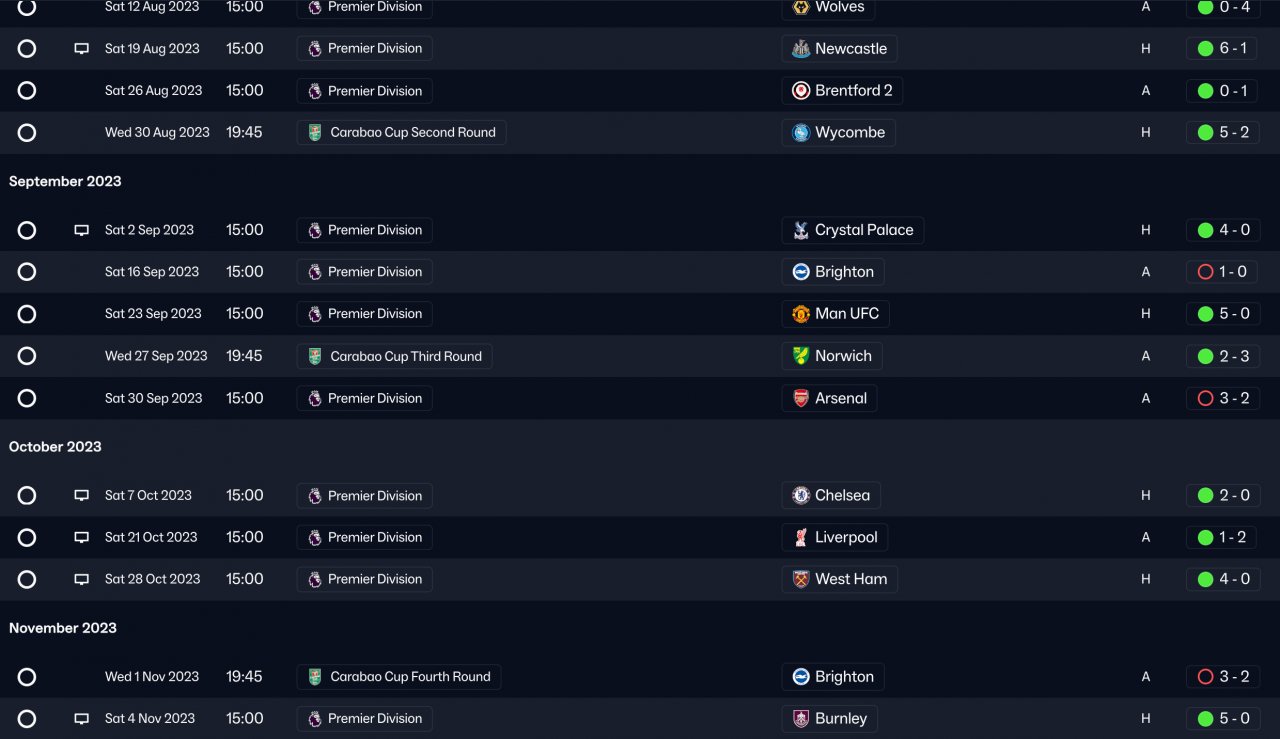
Task: Open the Carabao Cup Fourth Round competition
Action: [x=410, y=677]
